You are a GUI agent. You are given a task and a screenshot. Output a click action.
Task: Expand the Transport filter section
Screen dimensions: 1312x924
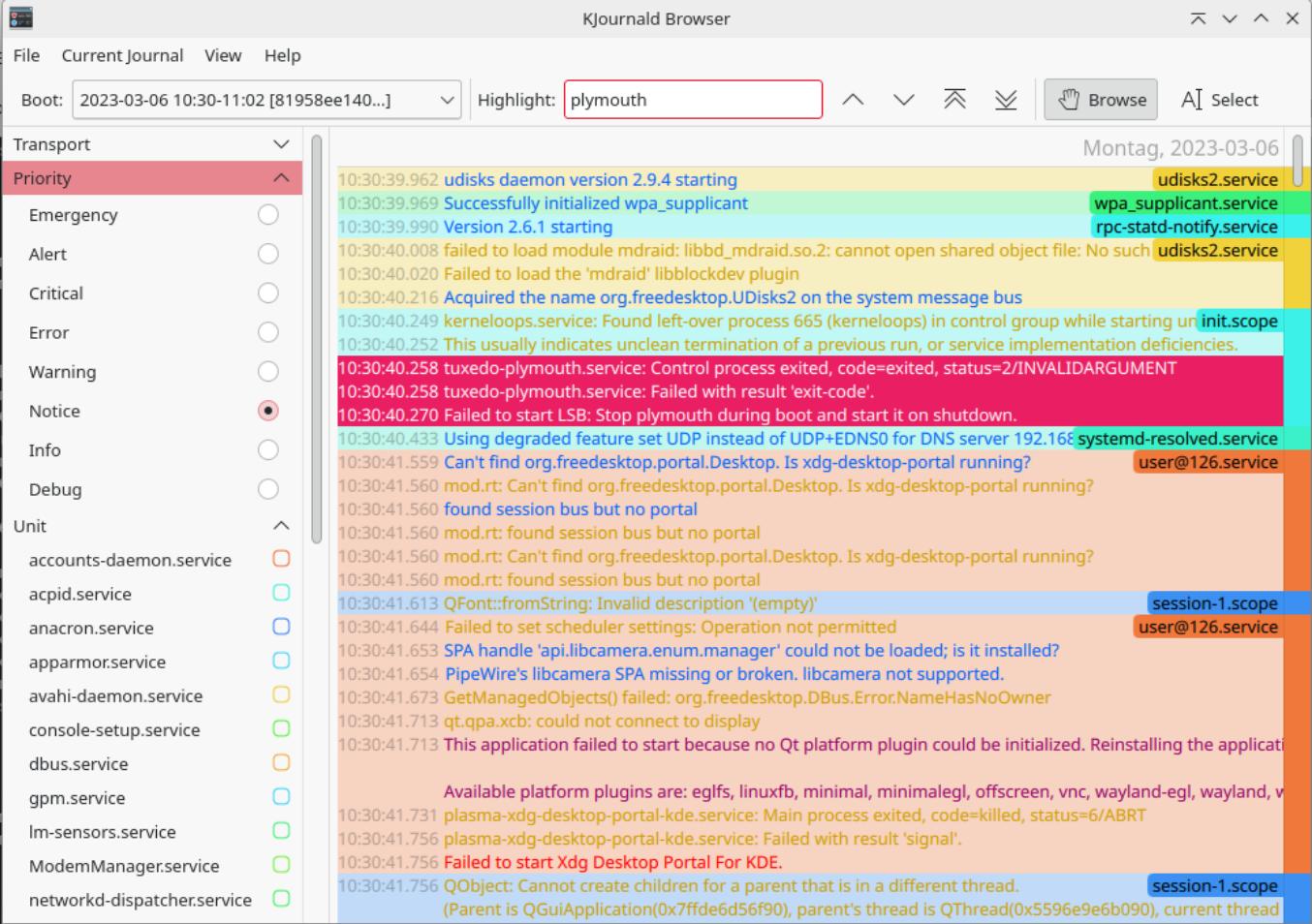tap(152, 144)
